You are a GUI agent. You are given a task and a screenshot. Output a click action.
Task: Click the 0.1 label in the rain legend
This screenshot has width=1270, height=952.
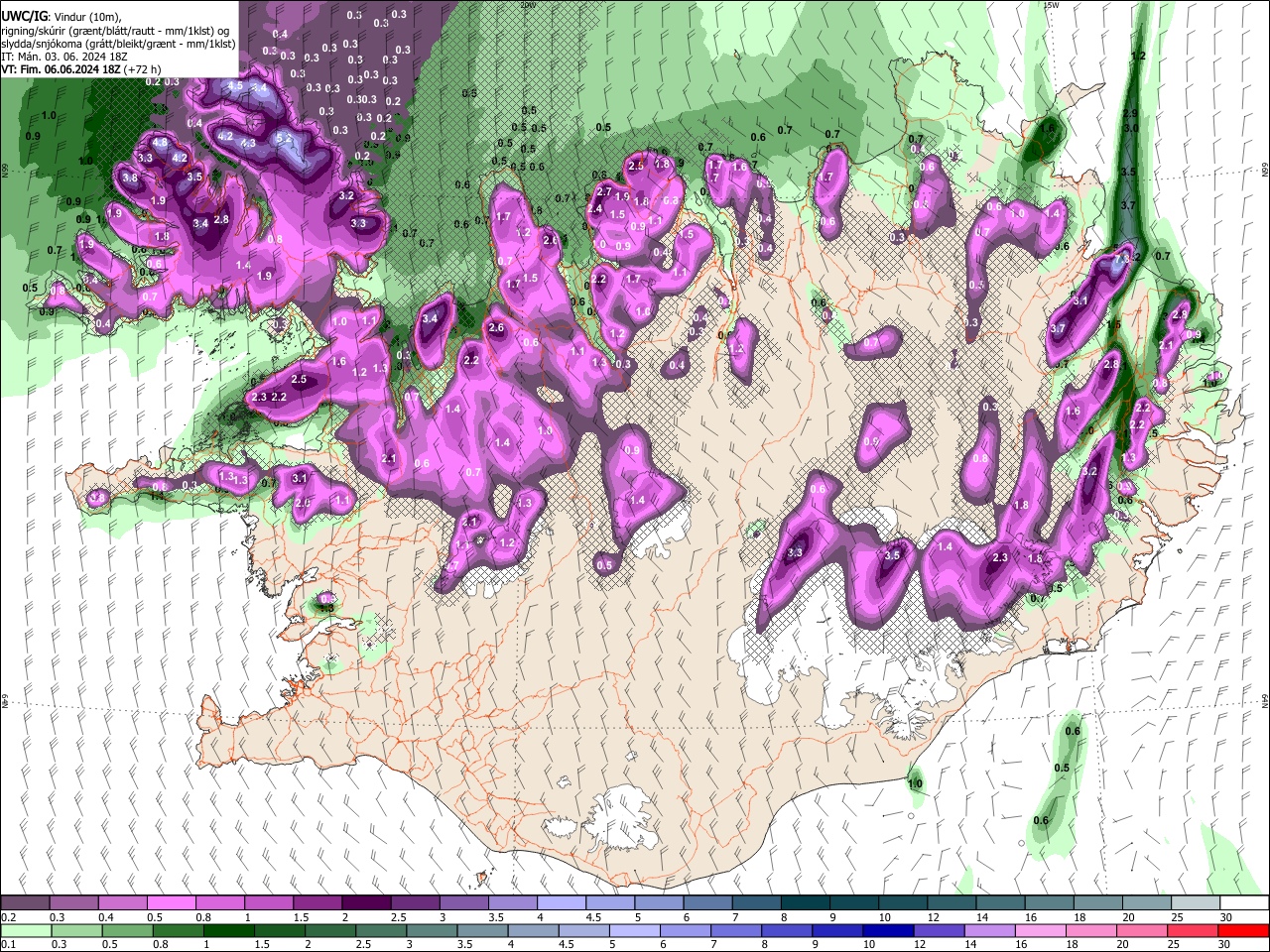coord(8,945)
